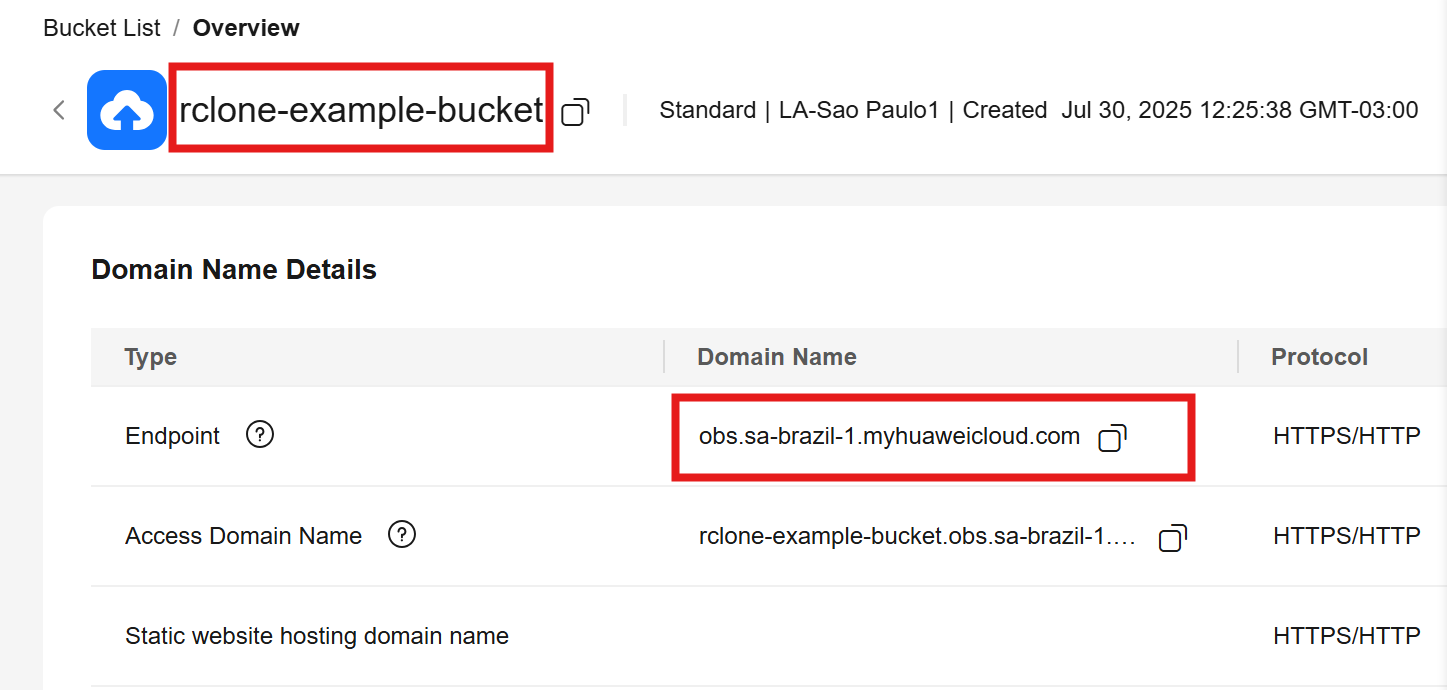
Task: Open the Bucket List breadcrumb
Action: [x=101, y=27]
